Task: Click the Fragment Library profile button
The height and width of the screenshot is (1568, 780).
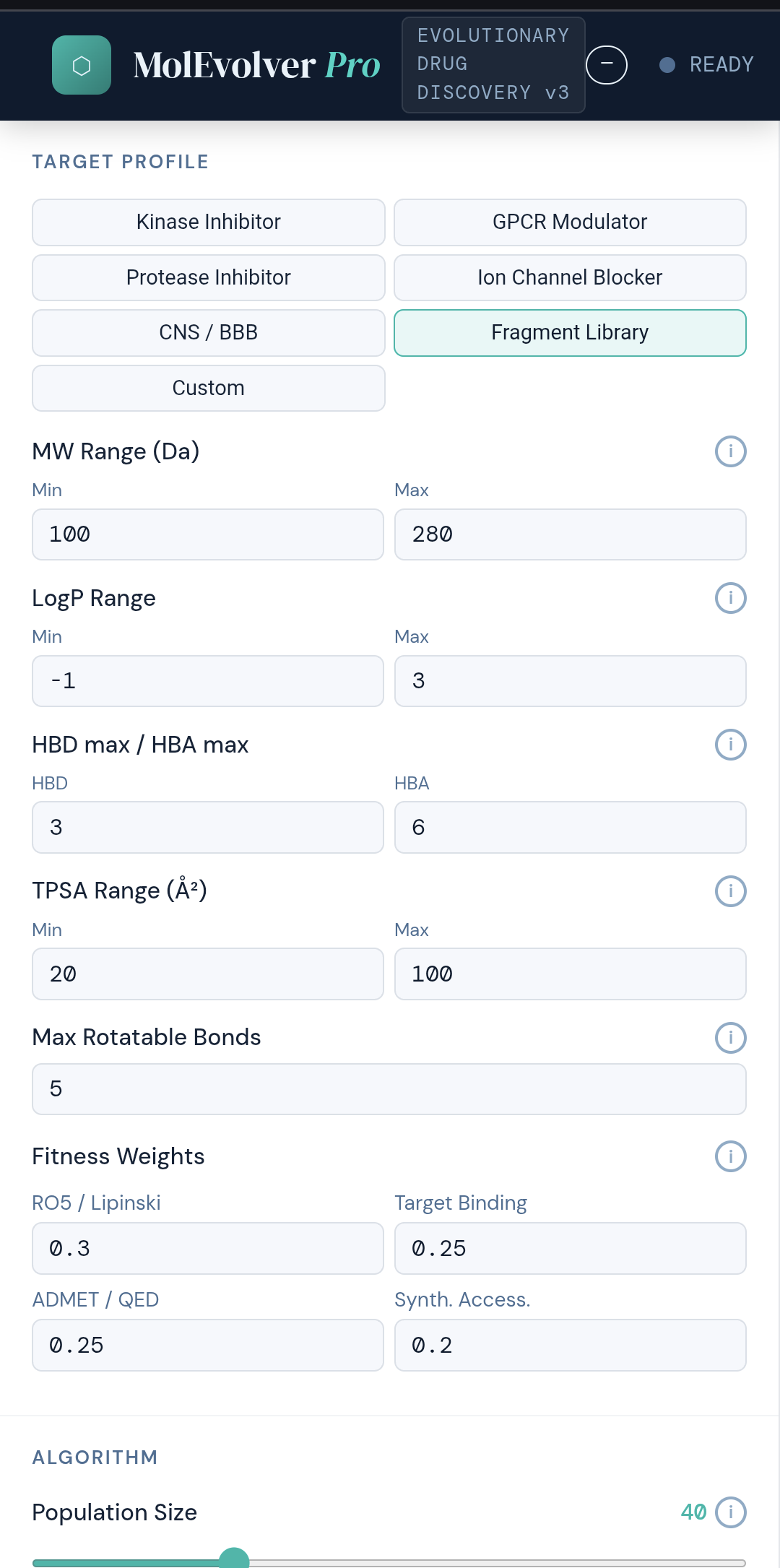Action: click(570, 332)
